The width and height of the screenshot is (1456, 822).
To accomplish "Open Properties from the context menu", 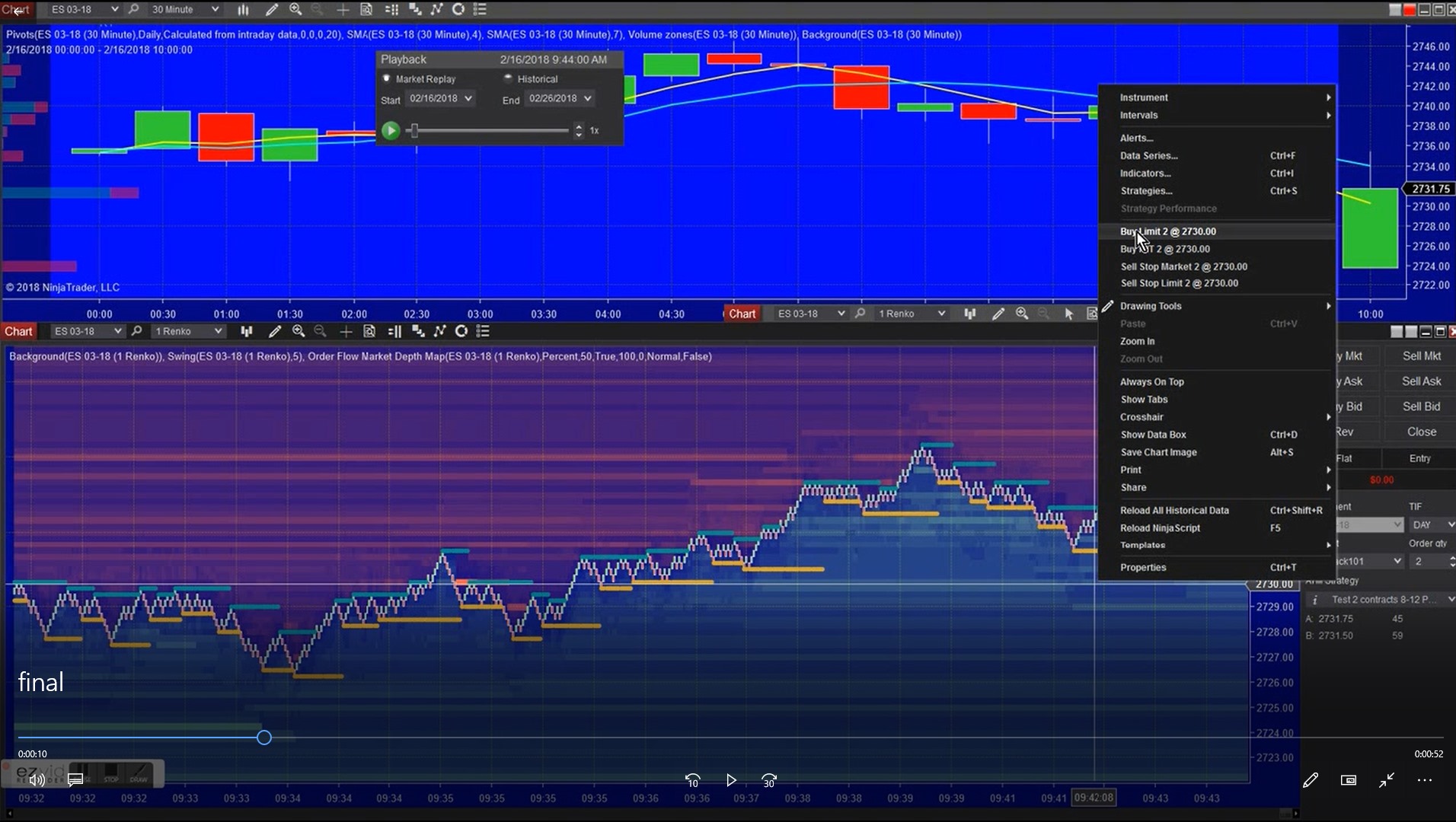I will pos(1216,567).
